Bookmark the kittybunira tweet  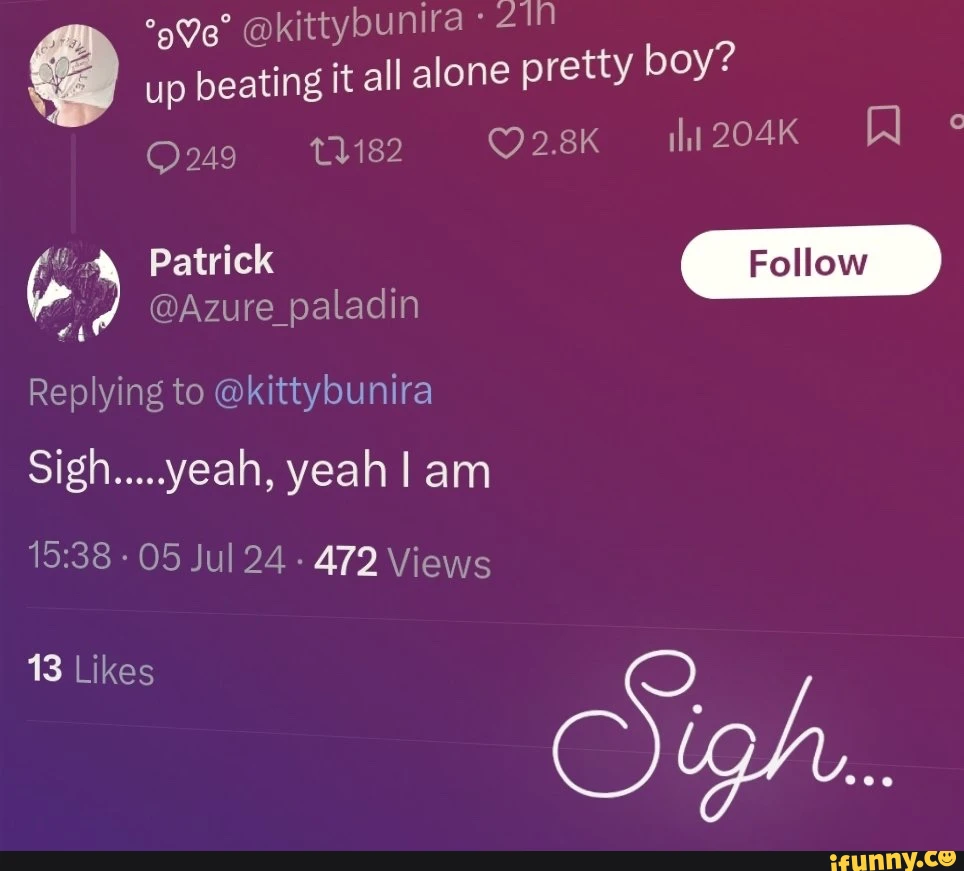click(x=883, y=126)
